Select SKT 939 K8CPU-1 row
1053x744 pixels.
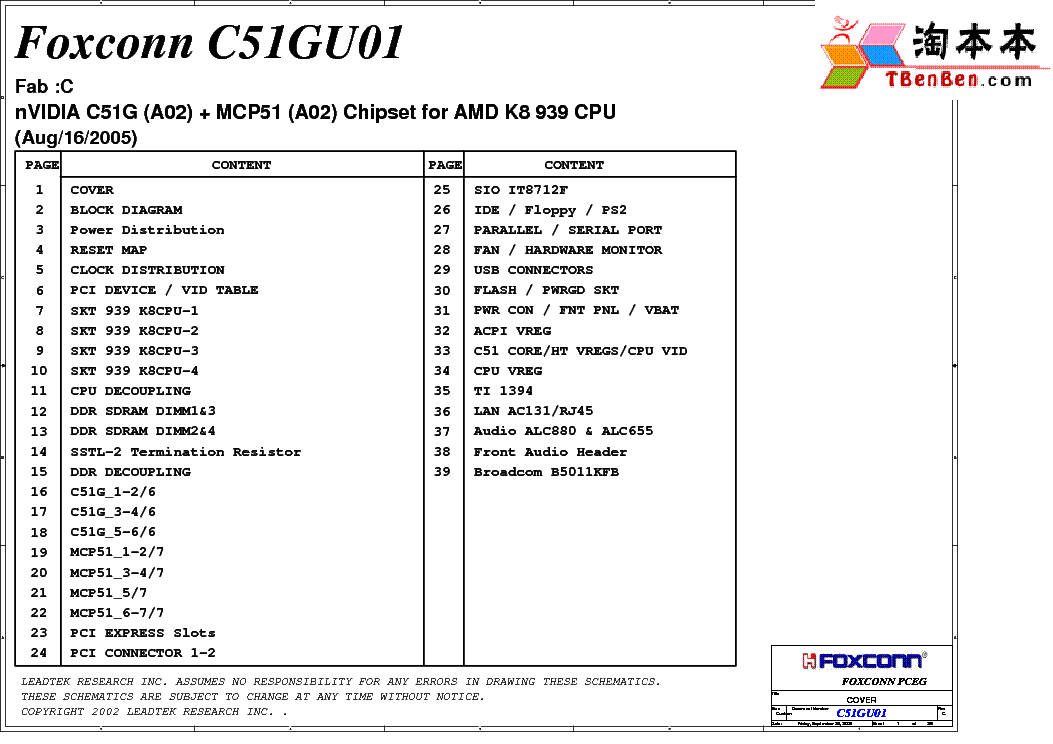134,311
